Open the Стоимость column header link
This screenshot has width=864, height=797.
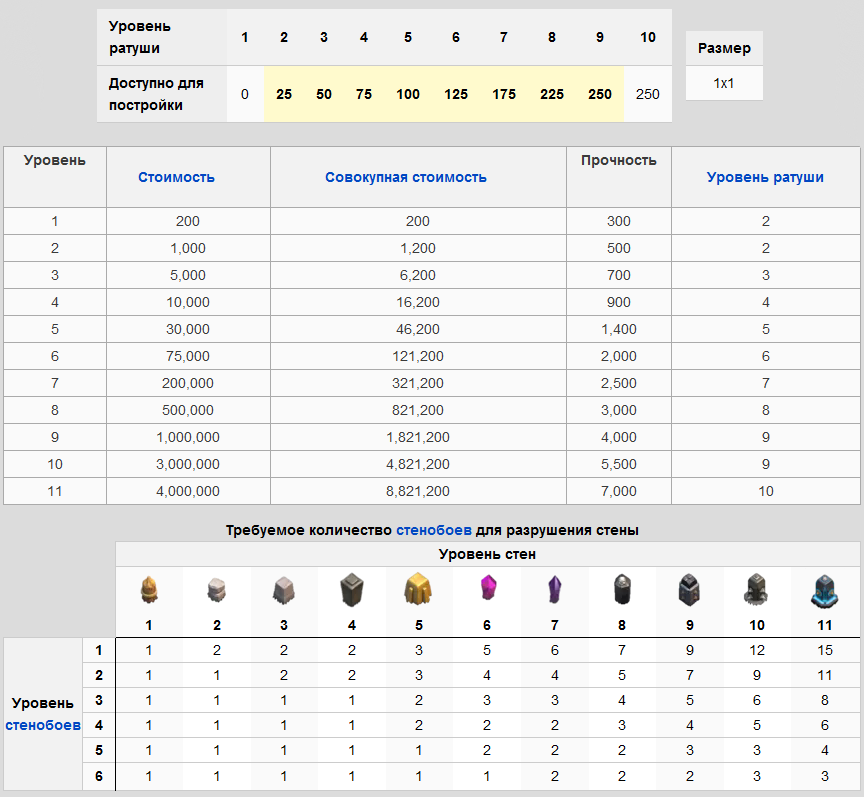(x=176, y=177)
